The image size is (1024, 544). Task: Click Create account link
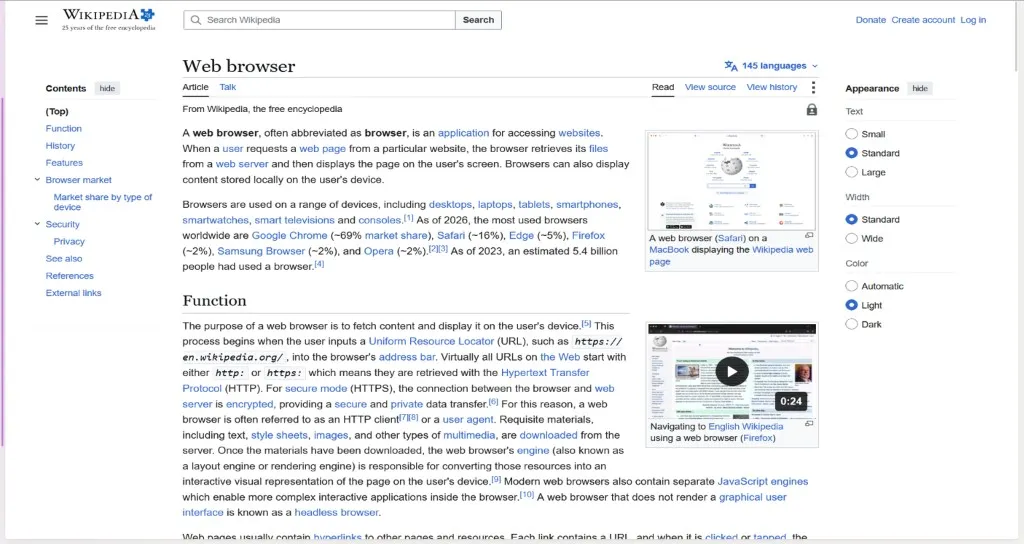pos(923,20)
